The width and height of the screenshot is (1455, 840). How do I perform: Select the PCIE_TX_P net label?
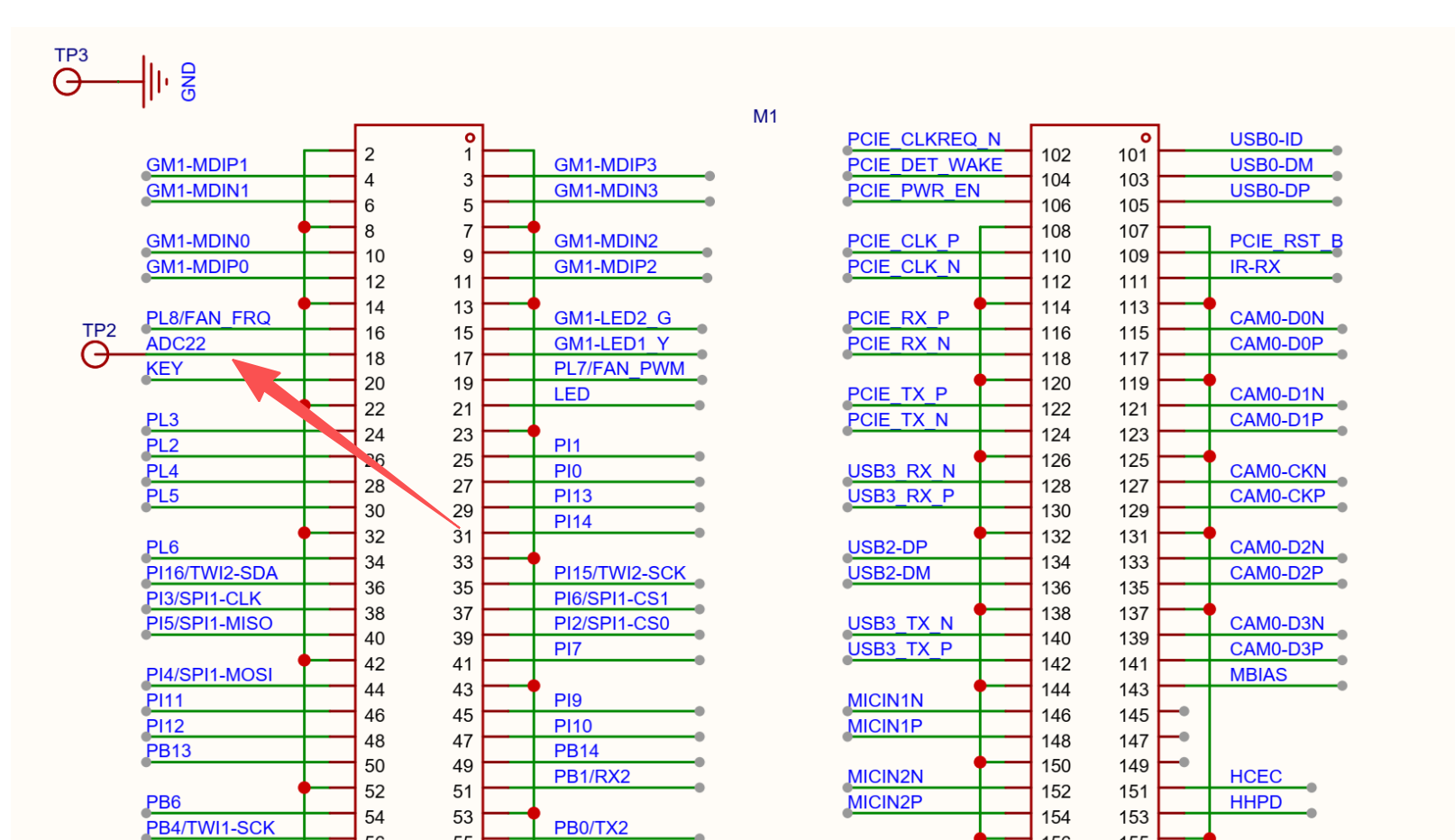897,394
